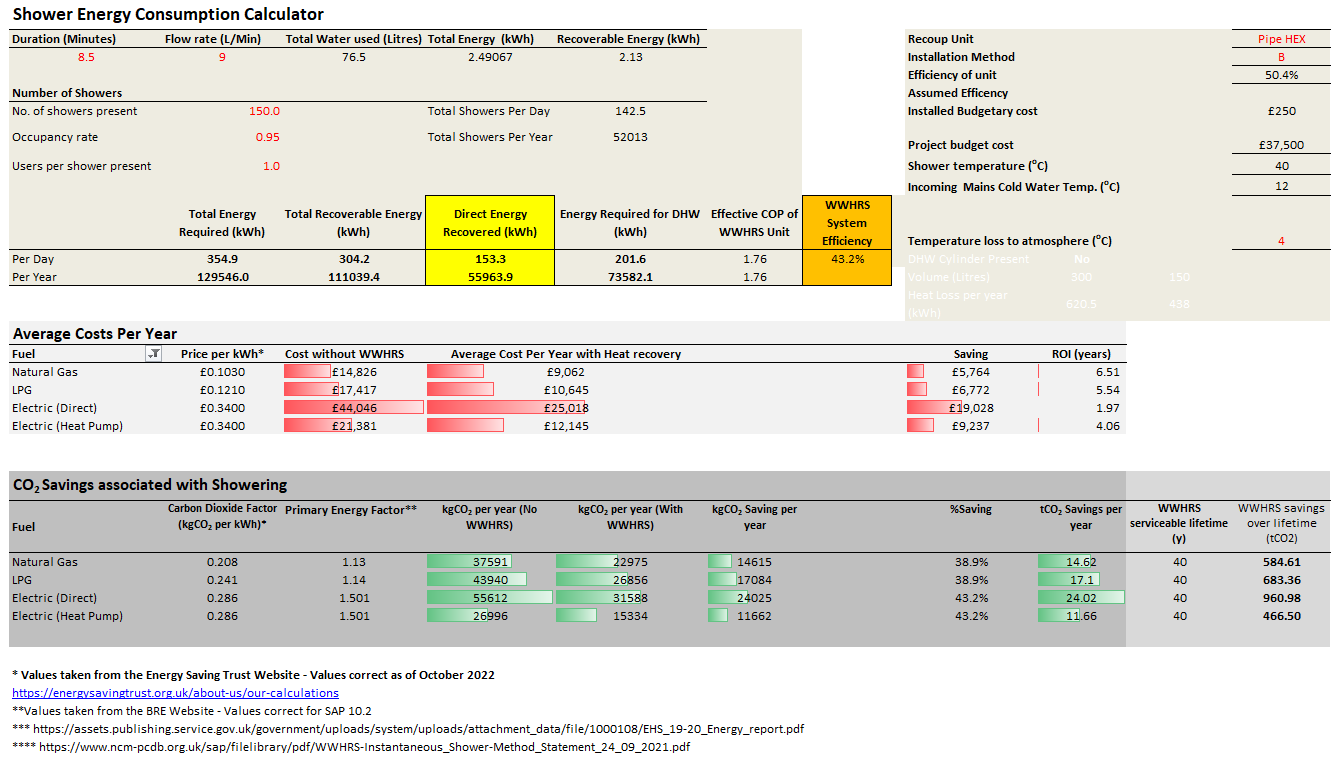Select the Efficiency of unit 50.4% cell

coord(1283,74)
